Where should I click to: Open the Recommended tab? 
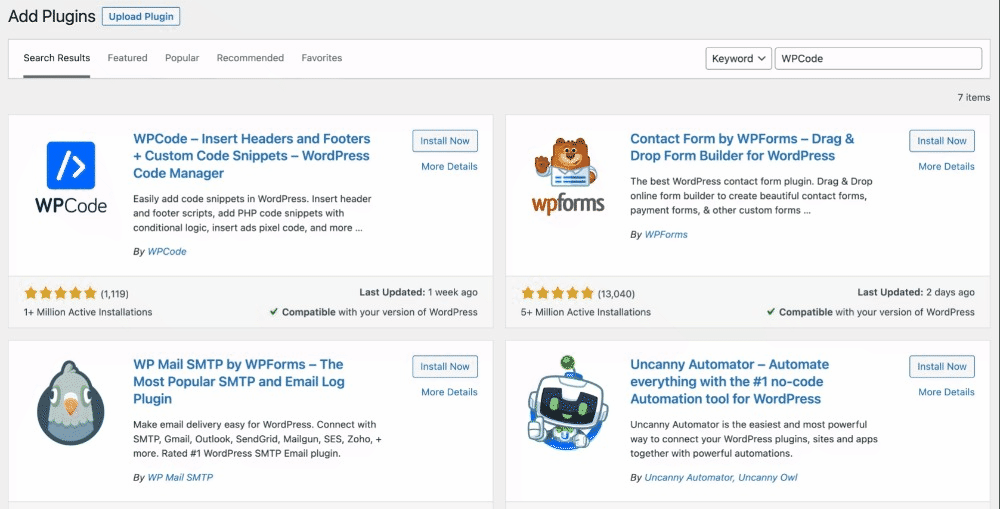(x=250, y=58)
